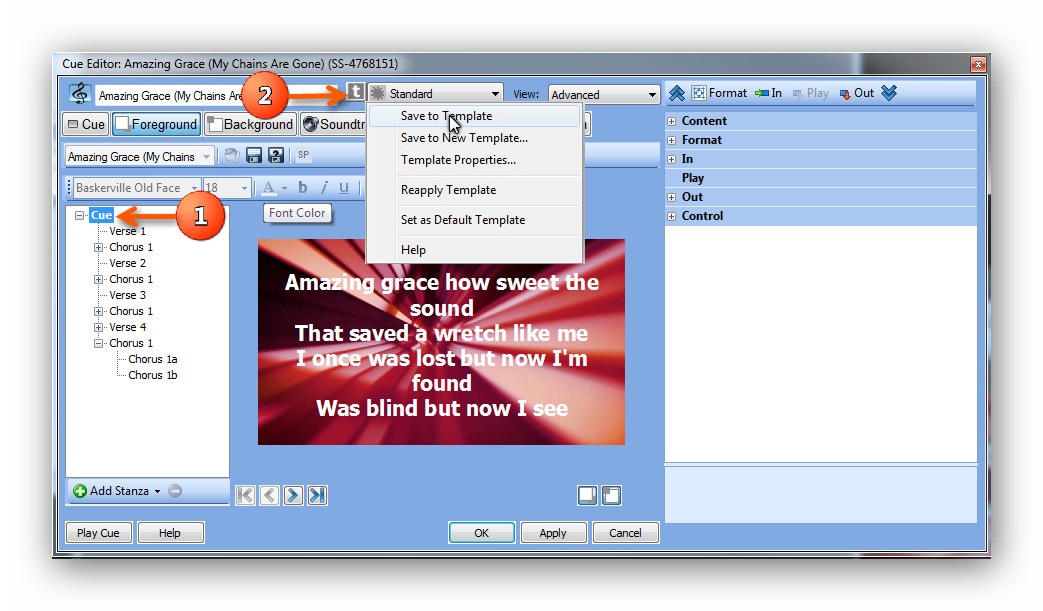The image size is (1043, 611).
Task: Click the save floppy disk icon
Action: coord(253,156)
